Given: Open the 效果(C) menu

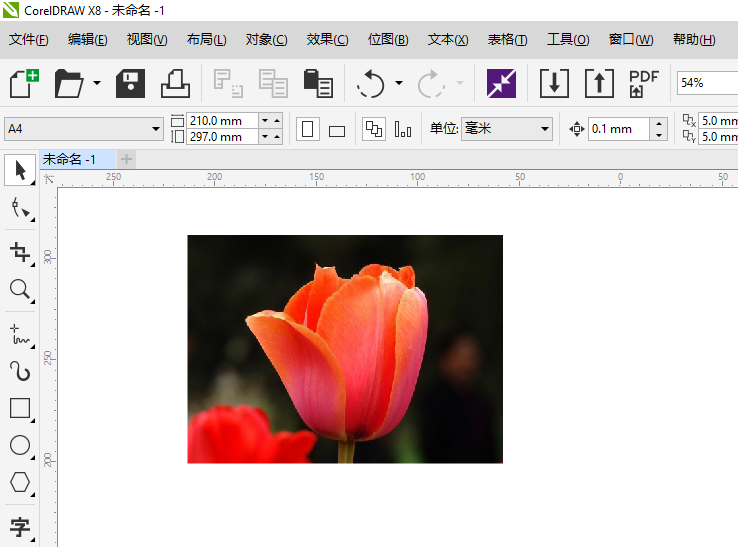Looking at the screenshot, I should [327, 40].
